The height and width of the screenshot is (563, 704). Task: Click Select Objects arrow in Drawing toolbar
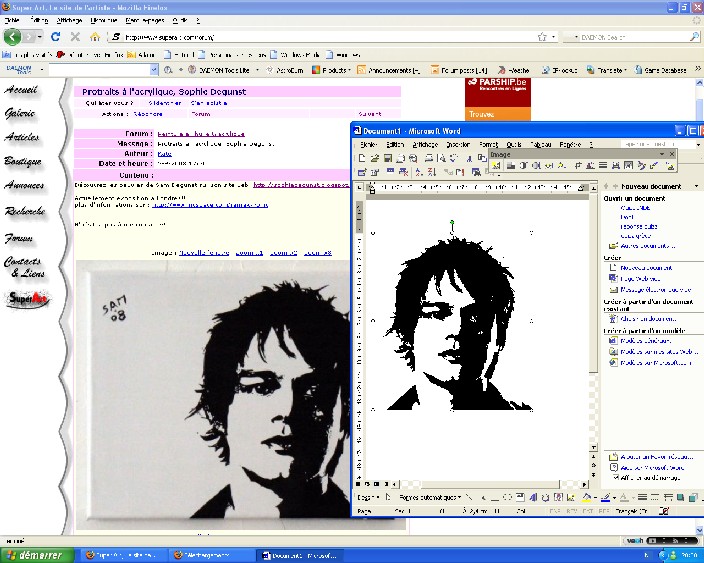tap(388, 497)
